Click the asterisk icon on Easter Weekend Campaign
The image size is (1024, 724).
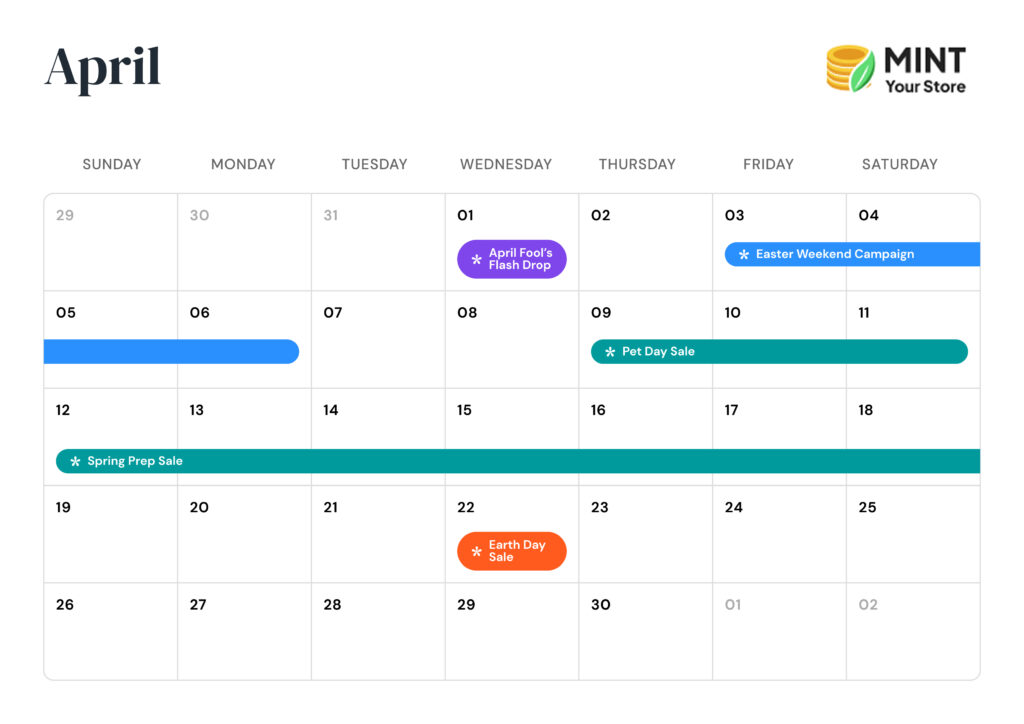point(743,255)
